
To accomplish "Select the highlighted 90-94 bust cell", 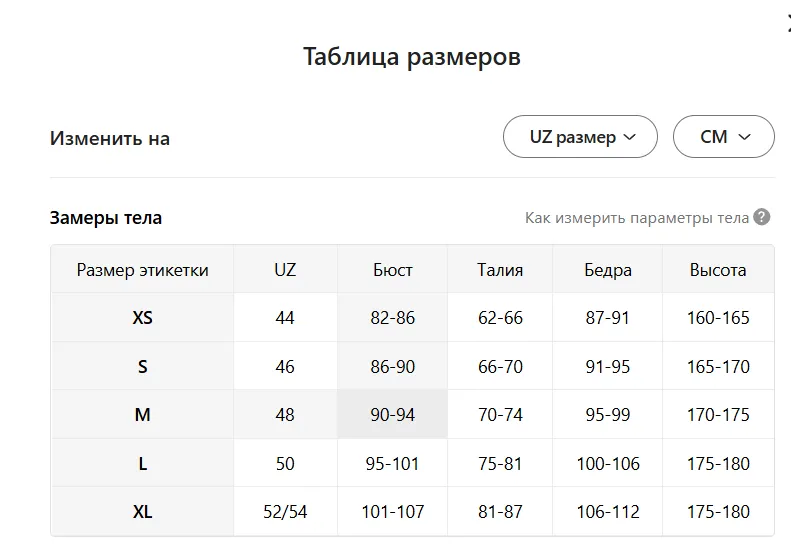I will pos(393,414).
